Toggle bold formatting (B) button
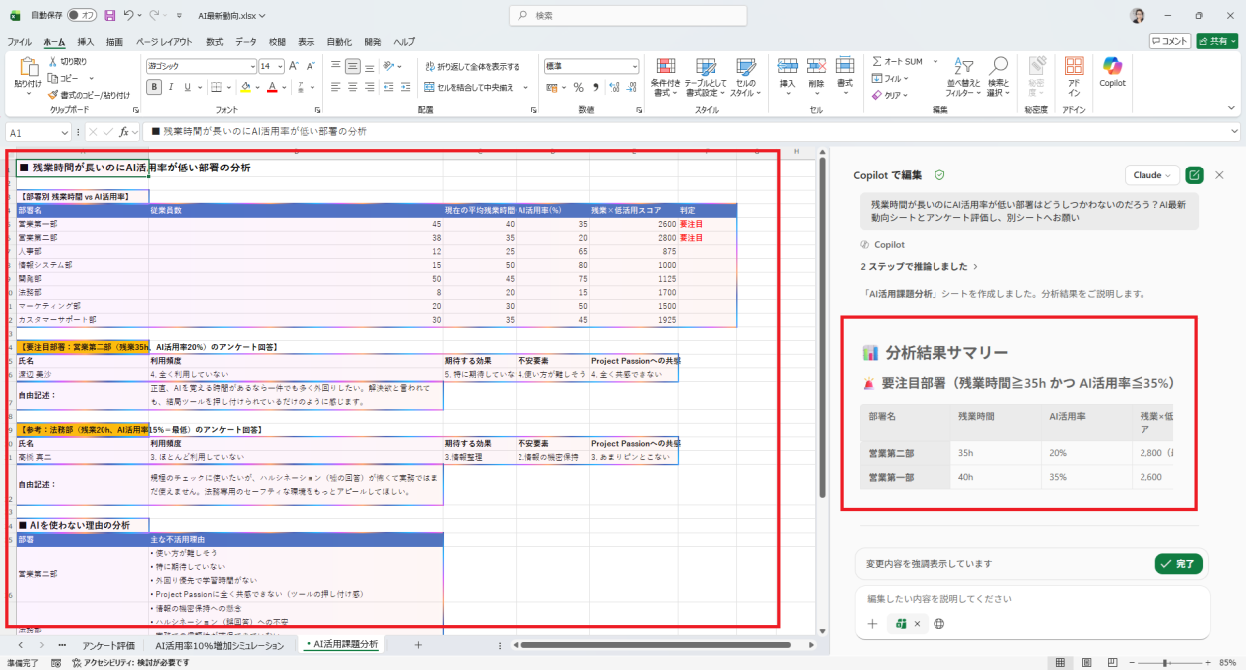The image size is (1246, 670). [x=155, y=87]
